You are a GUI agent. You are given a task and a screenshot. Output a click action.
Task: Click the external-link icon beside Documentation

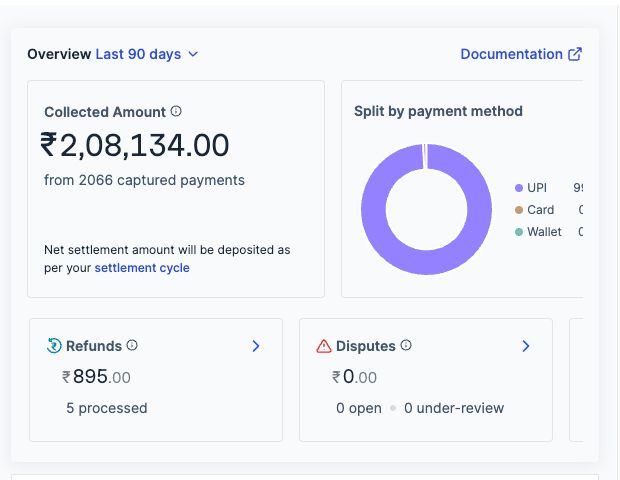click(575, 54)
